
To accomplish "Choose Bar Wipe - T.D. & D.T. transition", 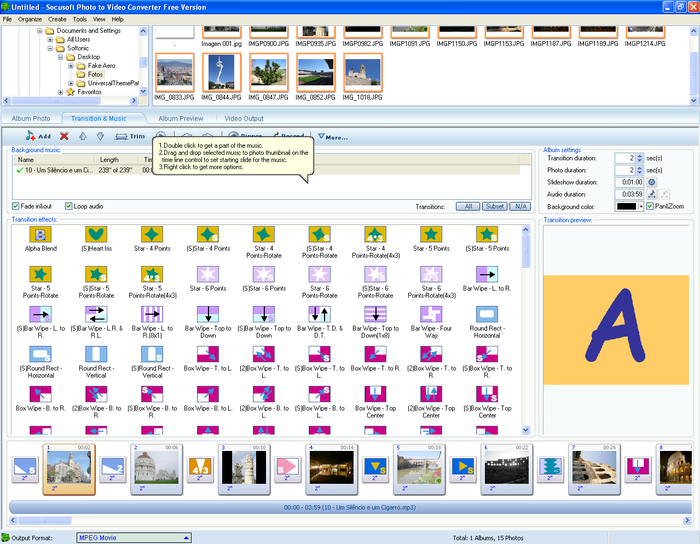I will coord(320,322).
